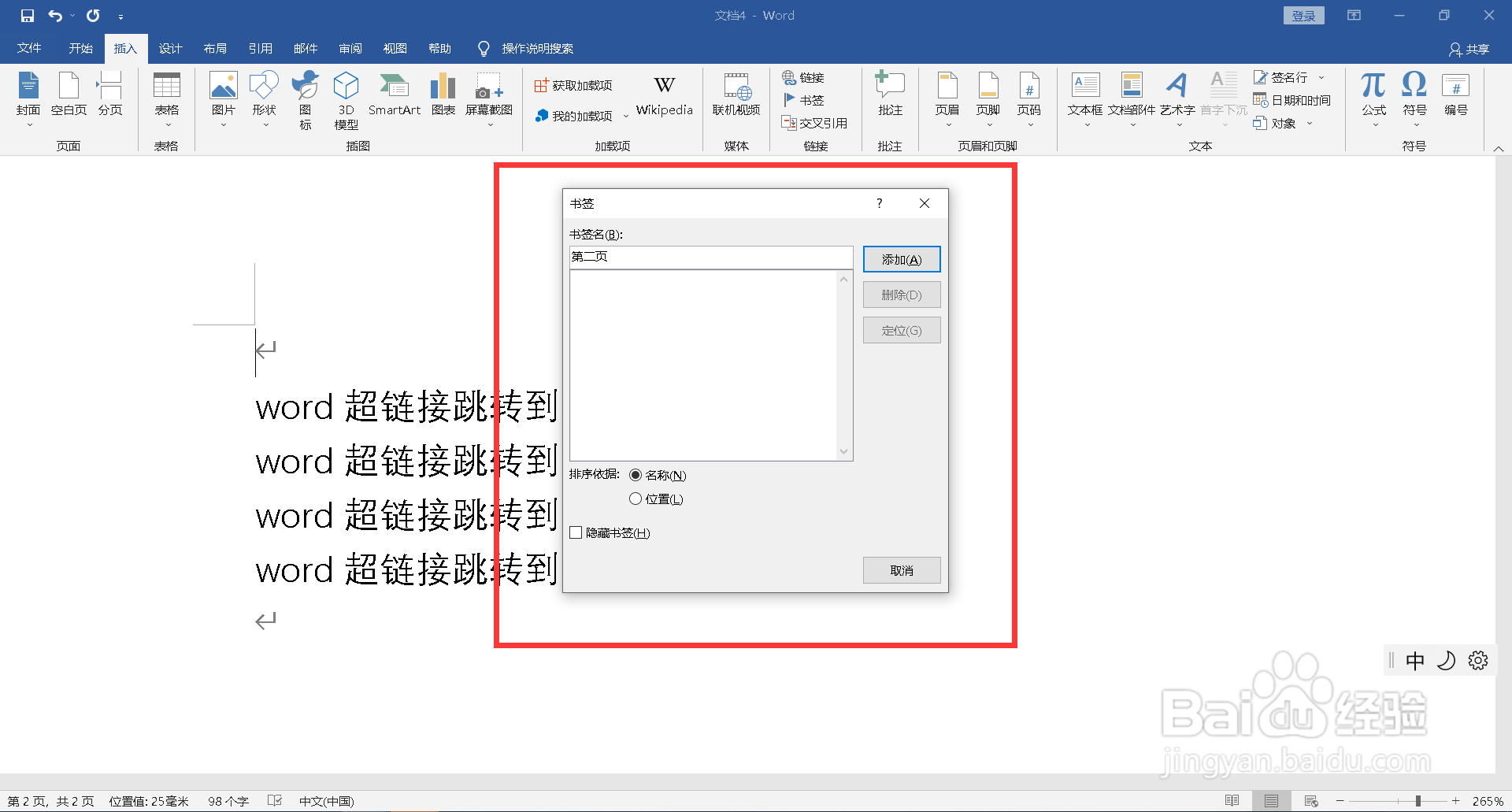Click the Sign in (登录) button
This screenshot has width=1512, height=812.
1304,16
